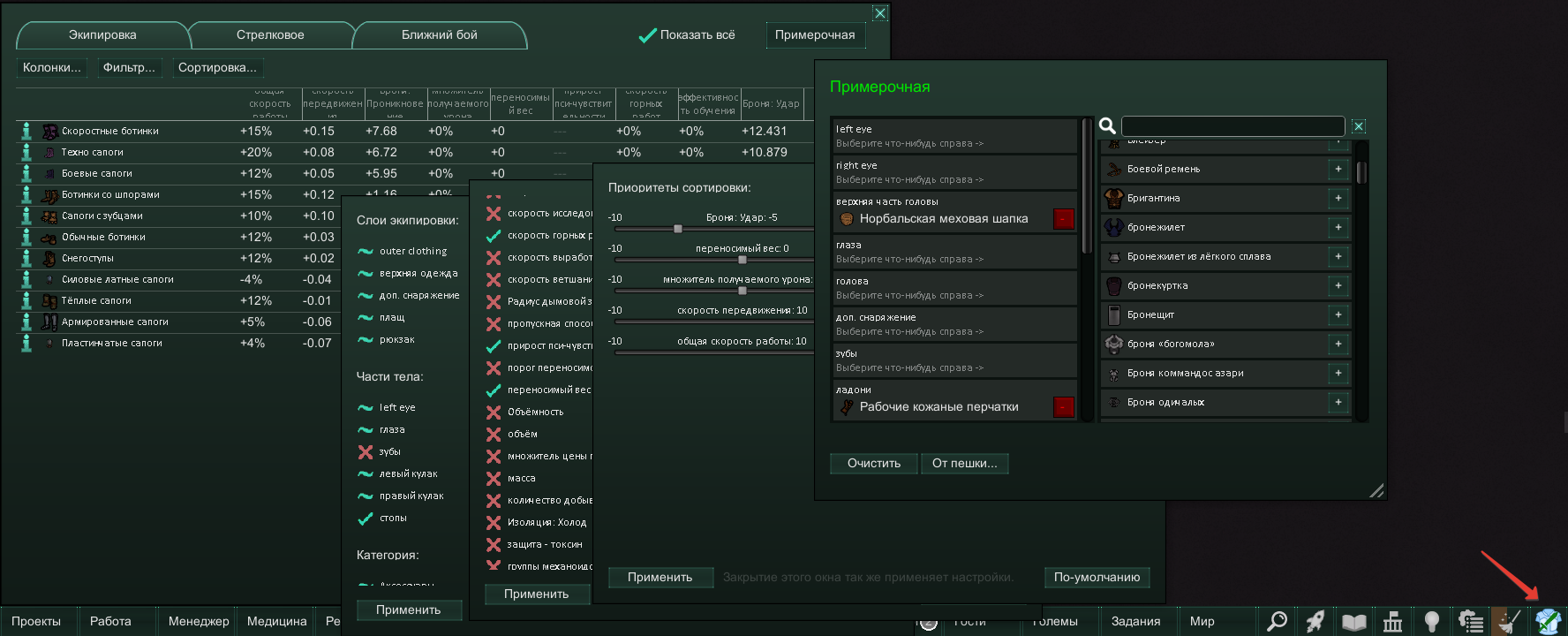The width and height of the screenshot is (1568, 636).
Task: Apply equipment layer filter with Применить
Action: tap(408, 609)
